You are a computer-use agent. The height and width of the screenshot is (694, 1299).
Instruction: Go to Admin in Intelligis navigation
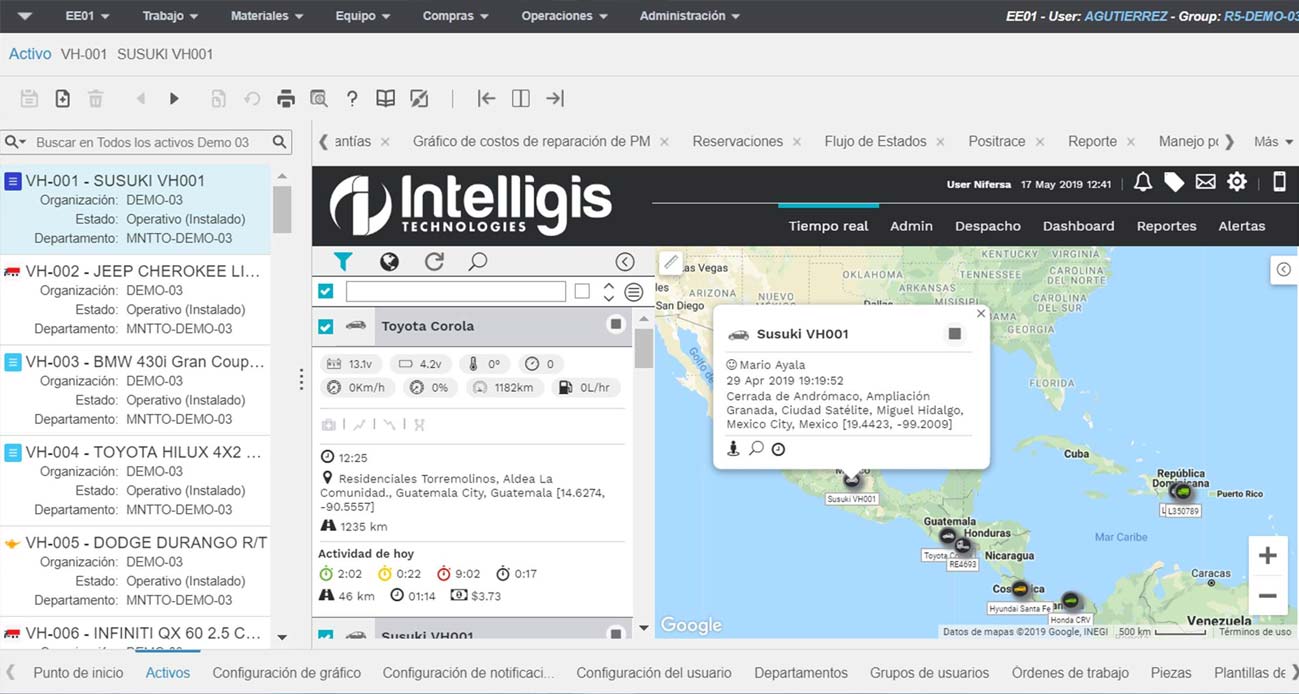point(911,226)
